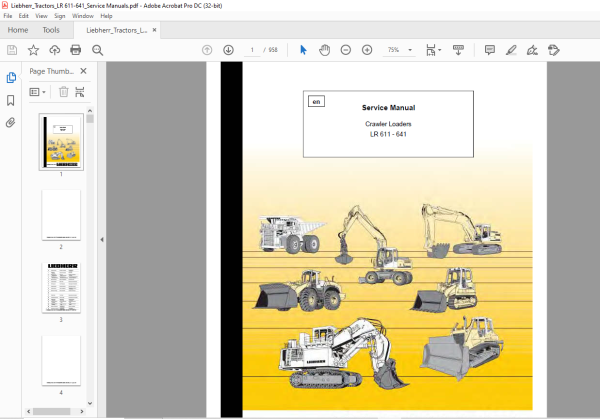This screenshot has width=600, height=419.
Task: Click the Save file icon
Action: 12,50
